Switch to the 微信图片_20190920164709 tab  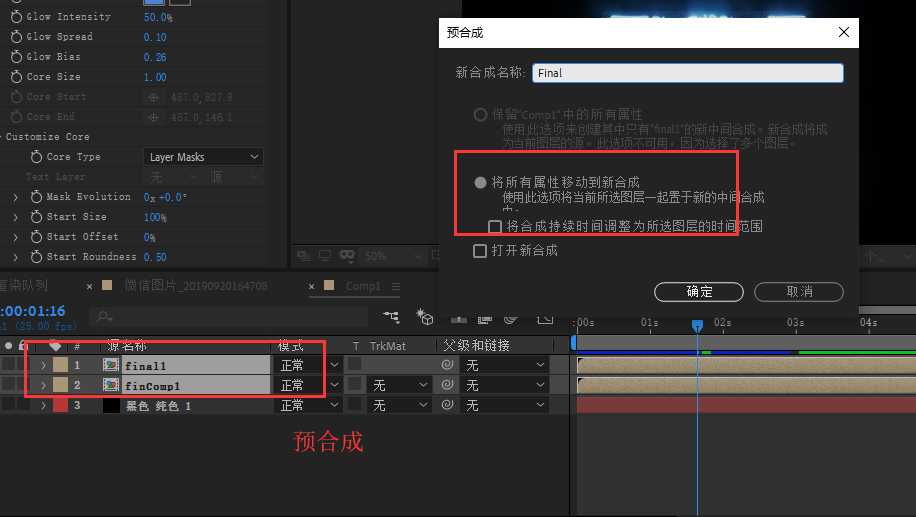pyautogui.click(x=196, y=286)
